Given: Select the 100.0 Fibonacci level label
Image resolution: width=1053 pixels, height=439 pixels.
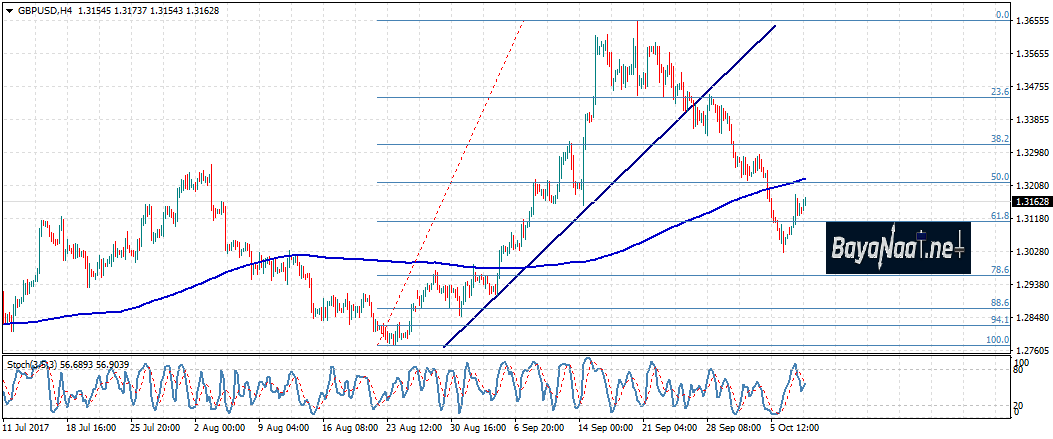Looking at the screenshot, I should (x=996, y=340).
